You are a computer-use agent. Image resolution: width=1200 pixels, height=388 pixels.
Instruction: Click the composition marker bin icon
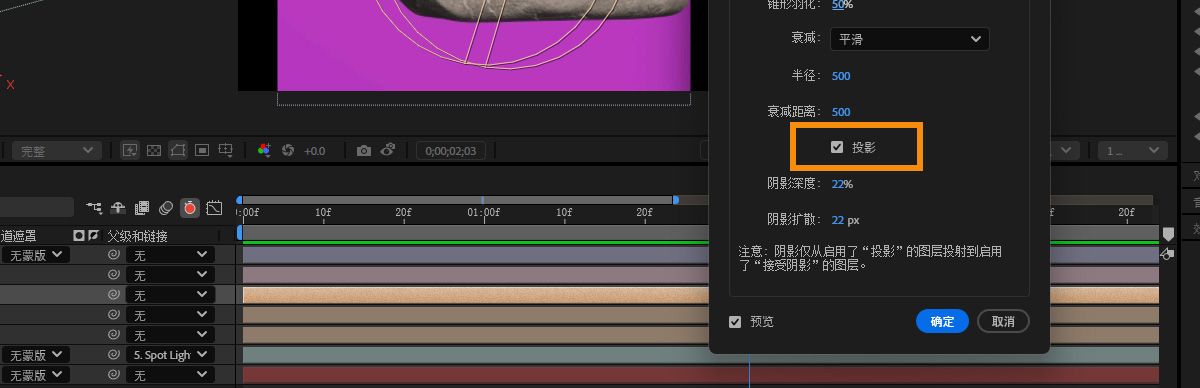pos(1168,233)
